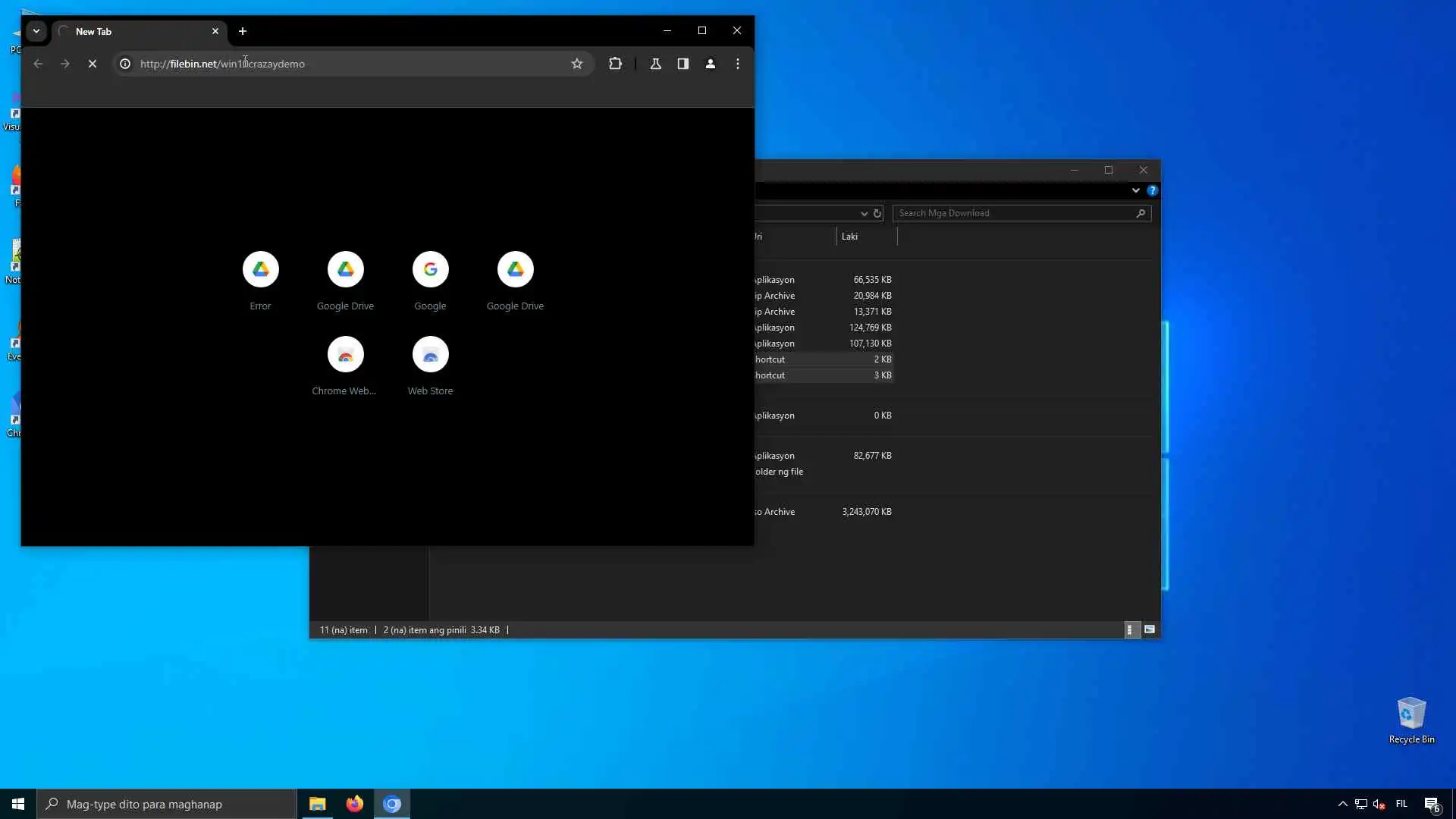The width and height of the screenshot is (1456, 819).
Task: Toggle the Chrome side panel
Action: click(x=683, y=64)
